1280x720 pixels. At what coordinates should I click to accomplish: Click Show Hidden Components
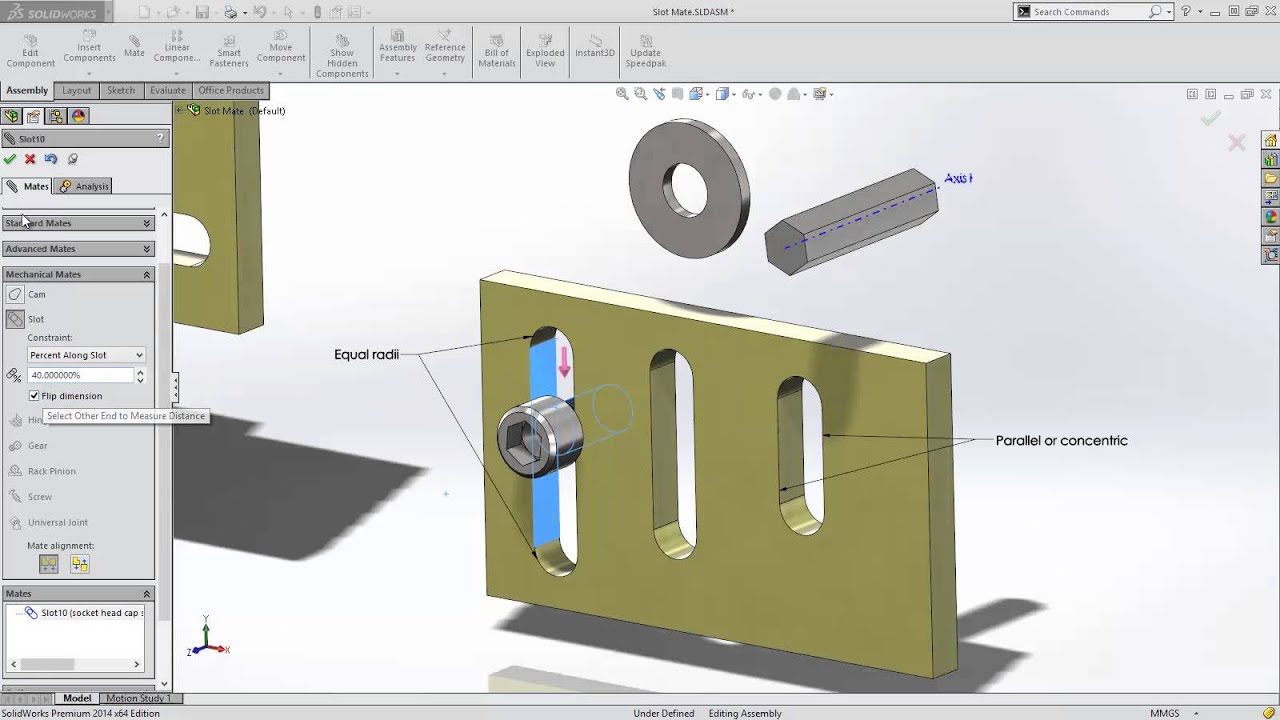click(x=342, y=56)
